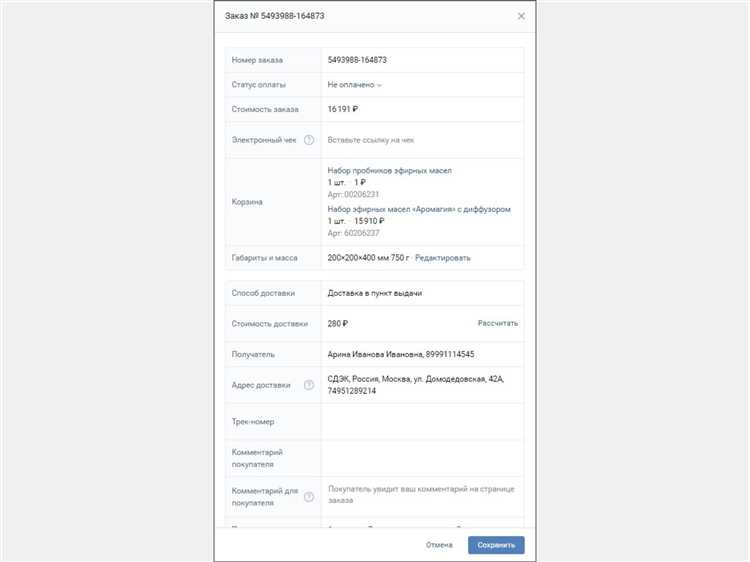
Task: Open help icon next to Электронный чек
Action: tap(309, 140)
